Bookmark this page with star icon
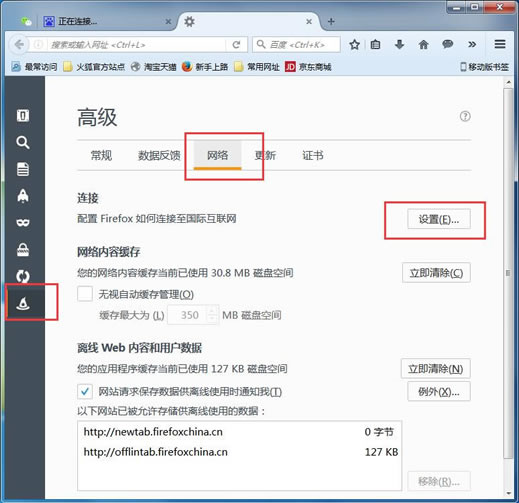 354,44
